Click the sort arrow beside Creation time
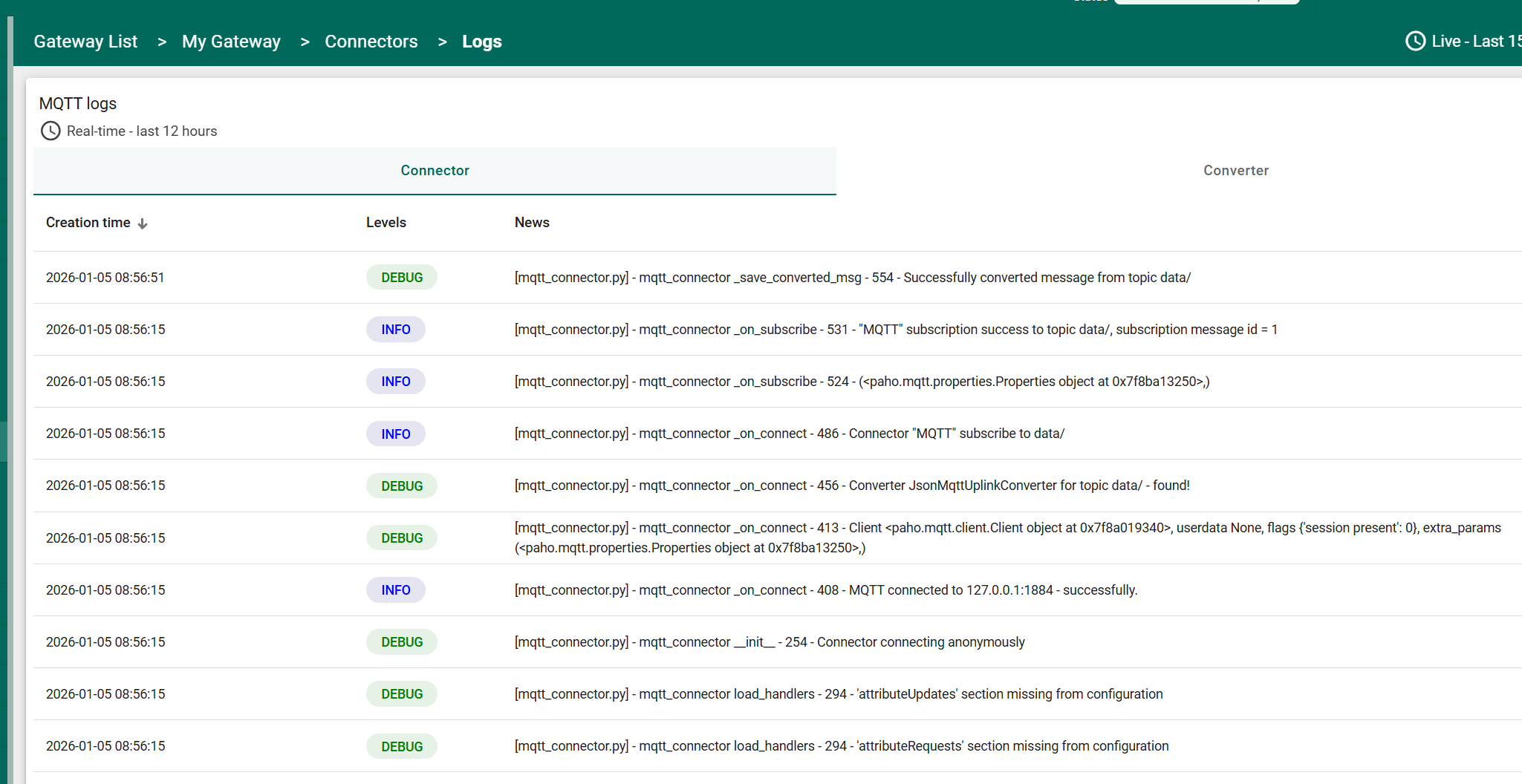 tap(143, 223)
